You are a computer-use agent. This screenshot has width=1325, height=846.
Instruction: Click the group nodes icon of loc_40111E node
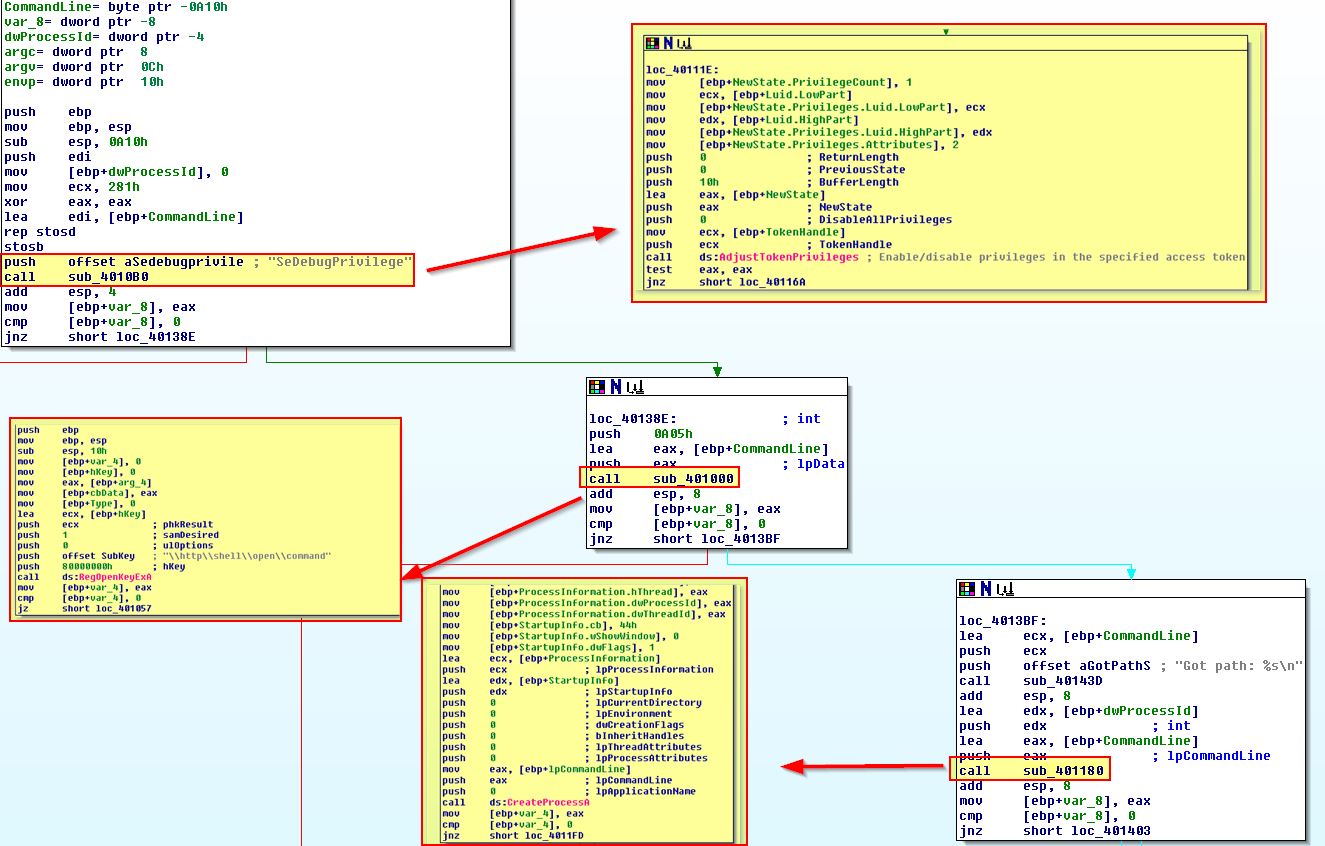click(x=684, y=43)
